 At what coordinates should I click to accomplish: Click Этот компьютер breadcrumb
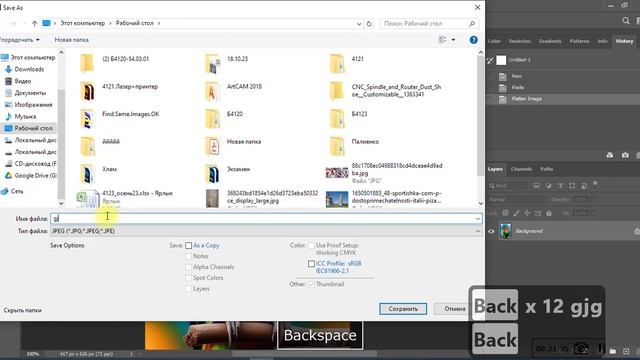[82, 23]
